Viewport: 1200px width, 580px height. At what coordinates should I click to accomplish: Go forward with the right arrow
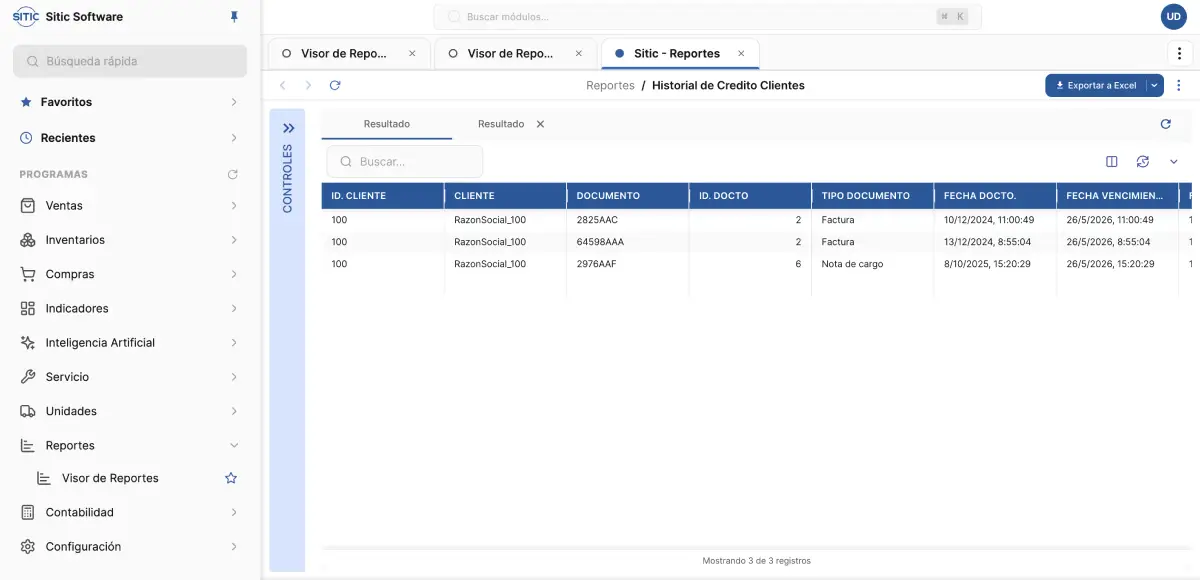308,85
